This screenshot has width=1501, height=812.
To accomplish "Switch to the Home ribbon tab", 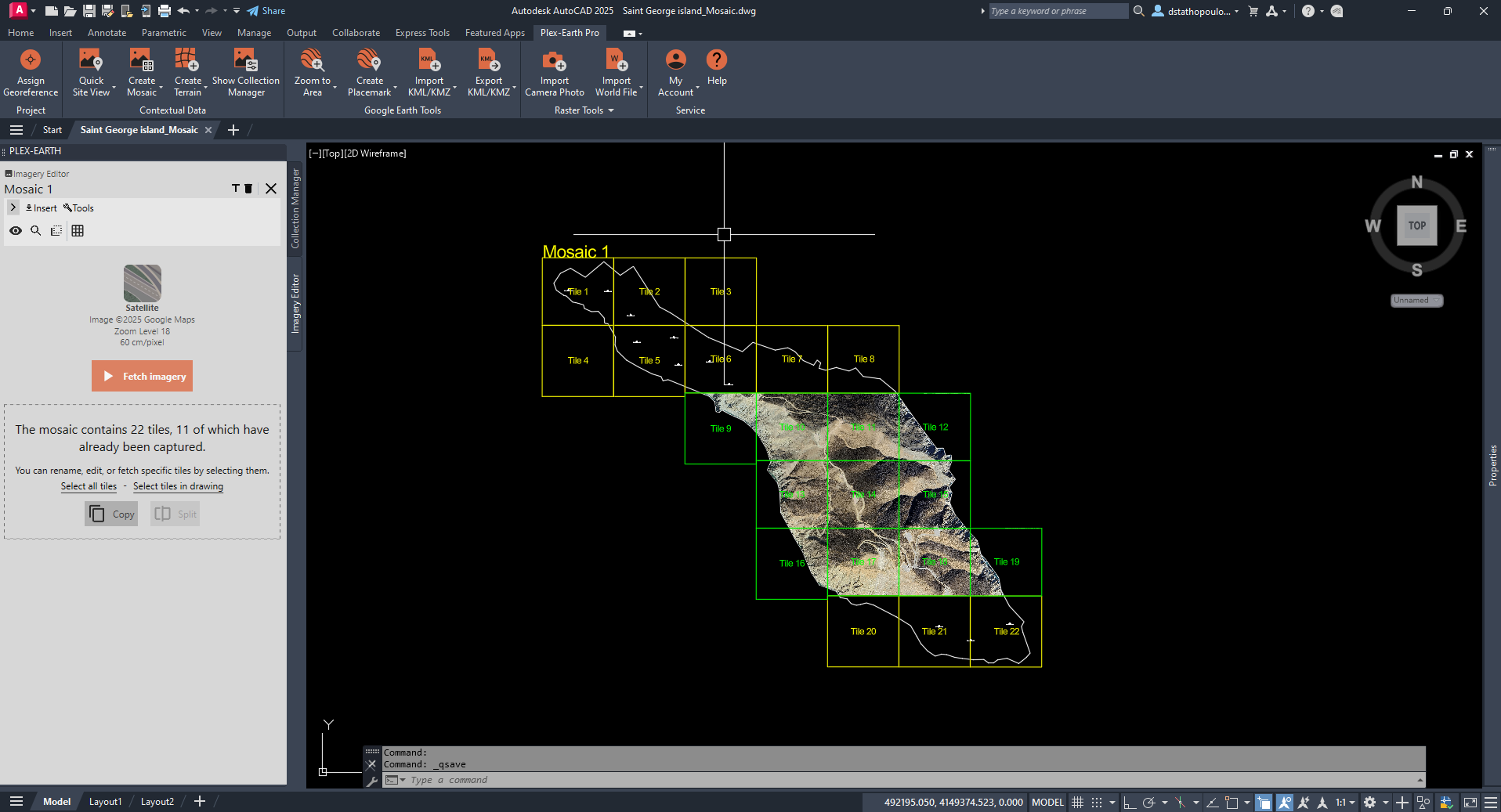I will click(21, 33).
